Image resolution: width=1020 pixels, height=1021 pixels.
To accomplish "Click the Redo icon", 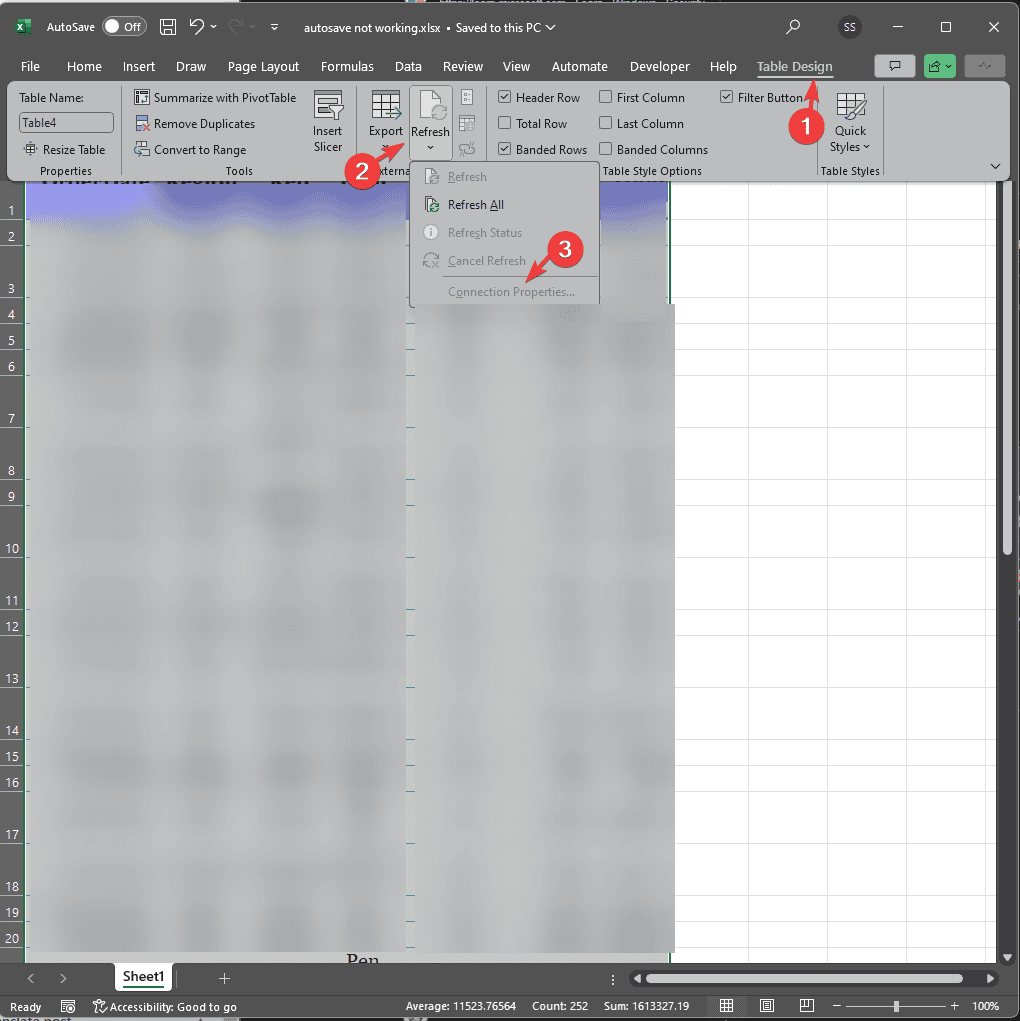I will pyautogui.click(x=236, y=26).
